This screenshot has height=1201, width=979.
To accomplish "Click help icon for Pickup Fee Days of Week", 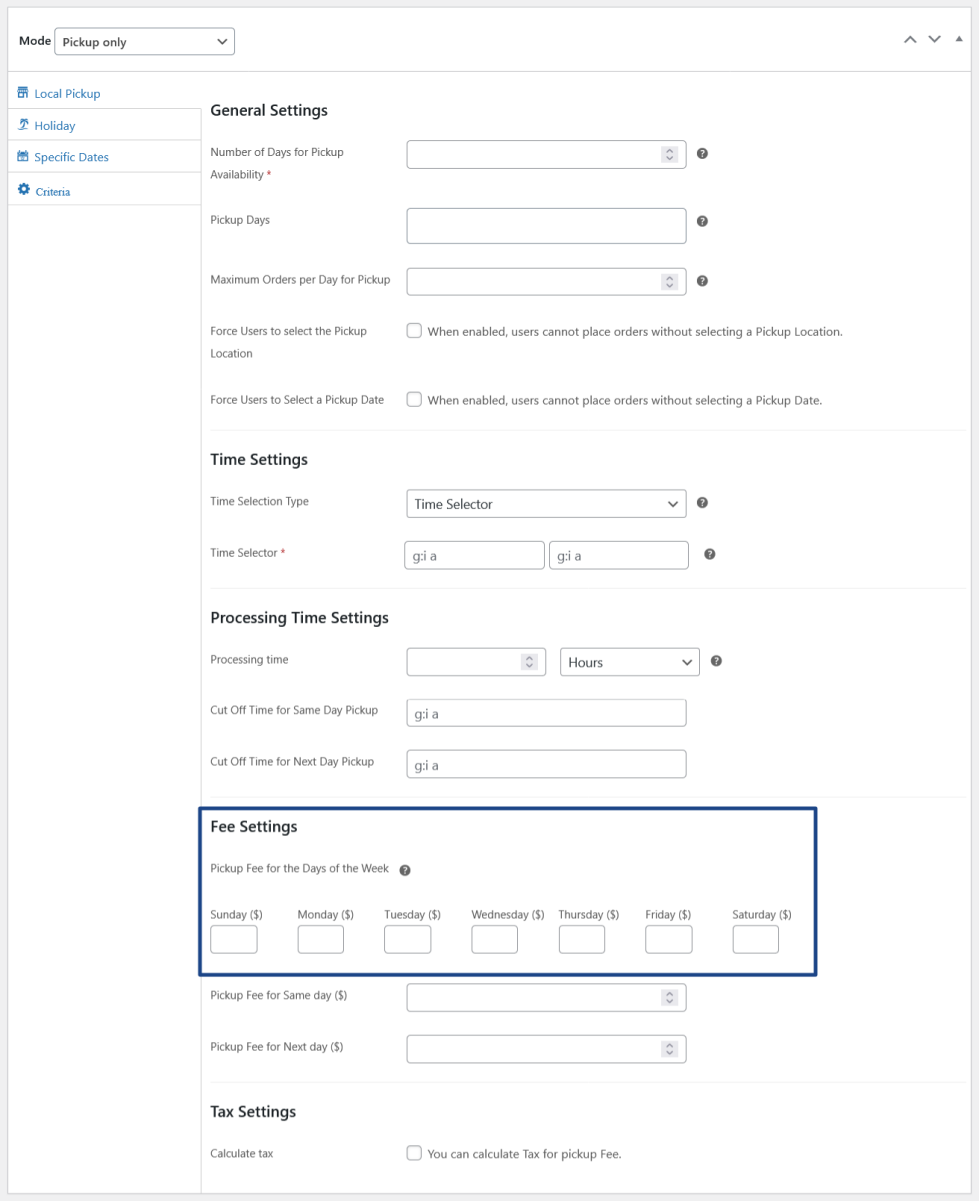I will point(405,870).
